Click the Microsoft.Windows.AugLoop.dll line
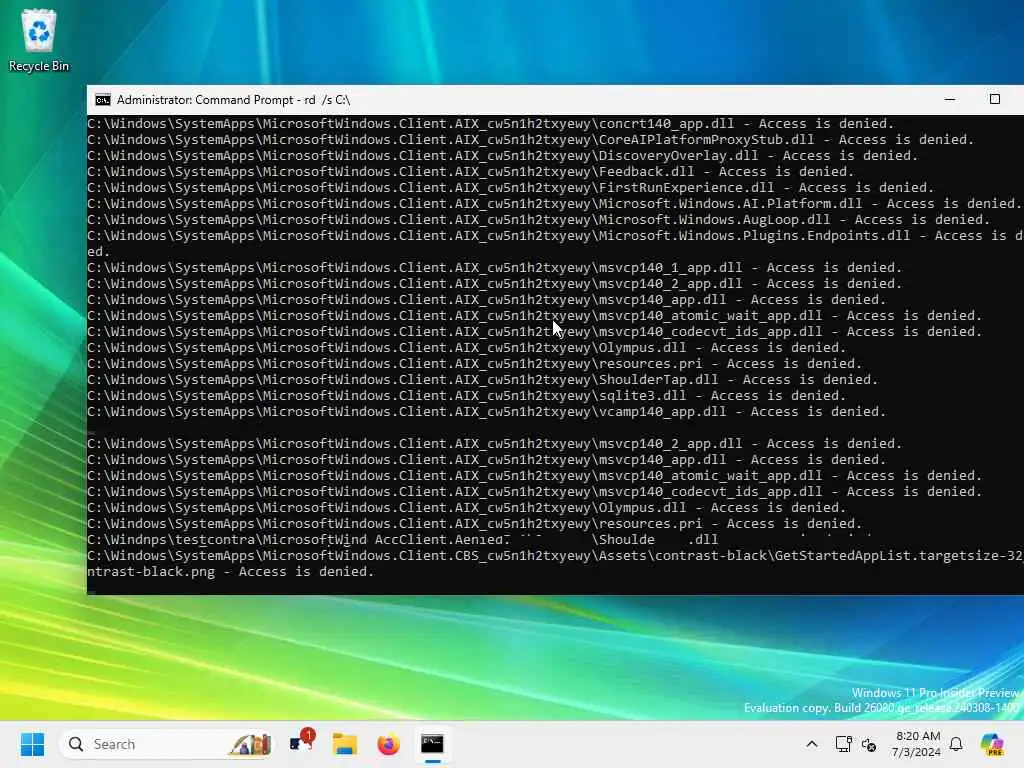 pyautogui.click(x=538, y=219)
